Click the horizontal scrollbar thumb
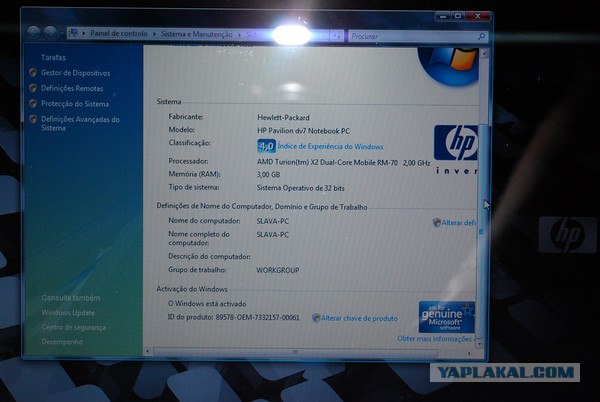The image size is (600, 402). (x=295, y=352)
